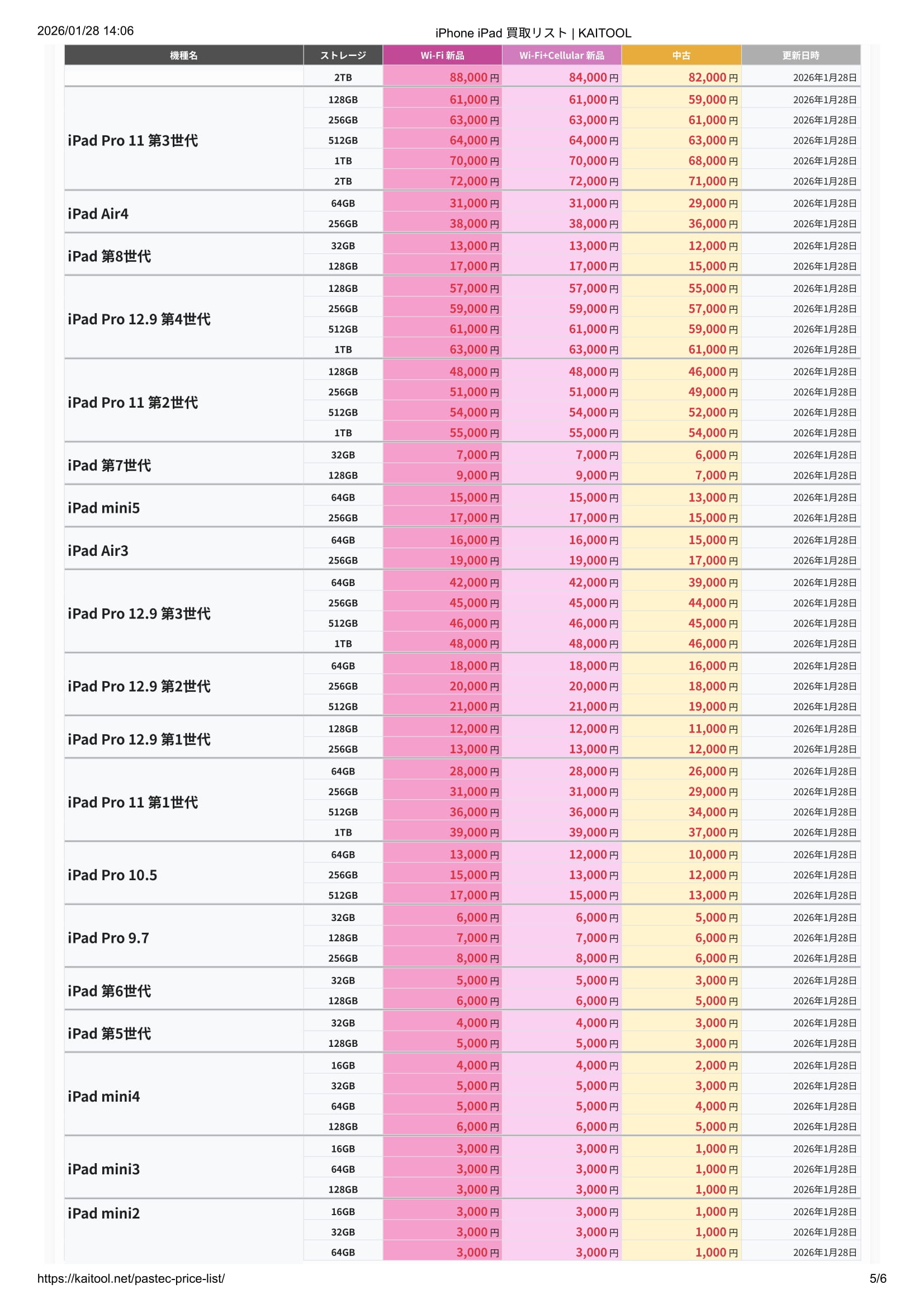Click the Wi-Fi+Cellular 新品 column header
This screenshot has width=924, height=1308.
click(561, 55)
